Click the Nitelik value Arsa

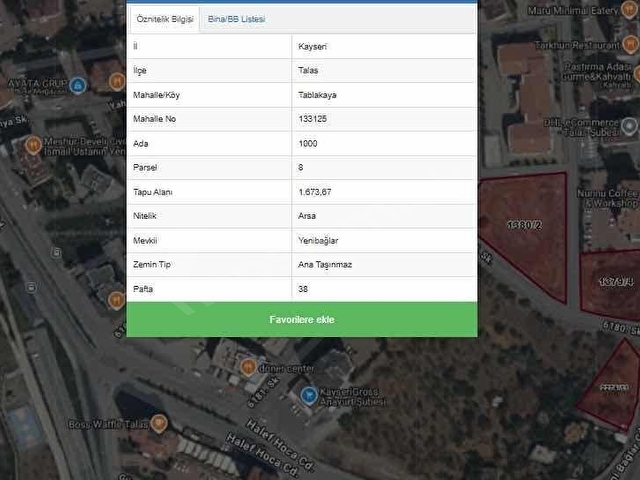(x=307, y=216)
